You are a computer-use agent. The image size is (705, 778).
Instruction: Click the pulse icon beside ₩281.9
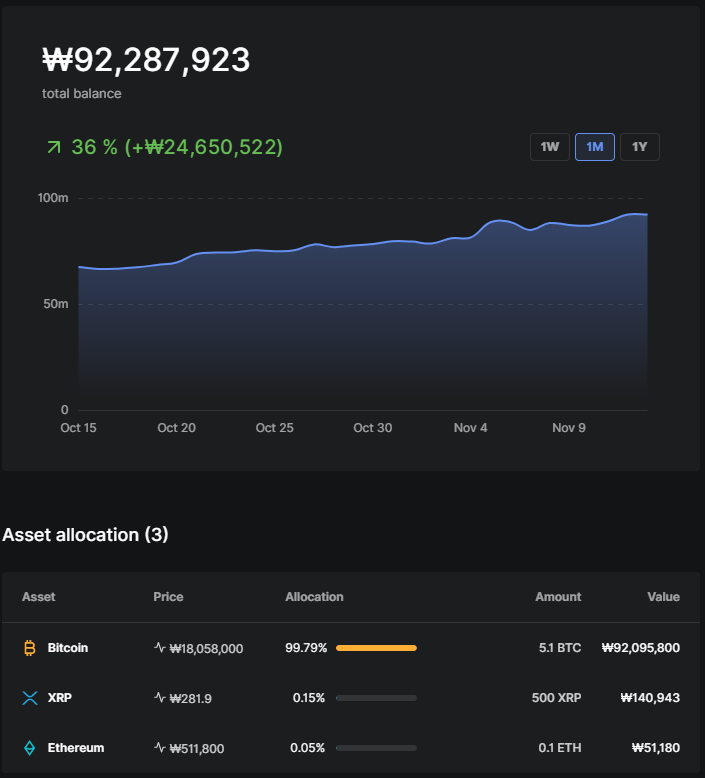pos(160,698)
